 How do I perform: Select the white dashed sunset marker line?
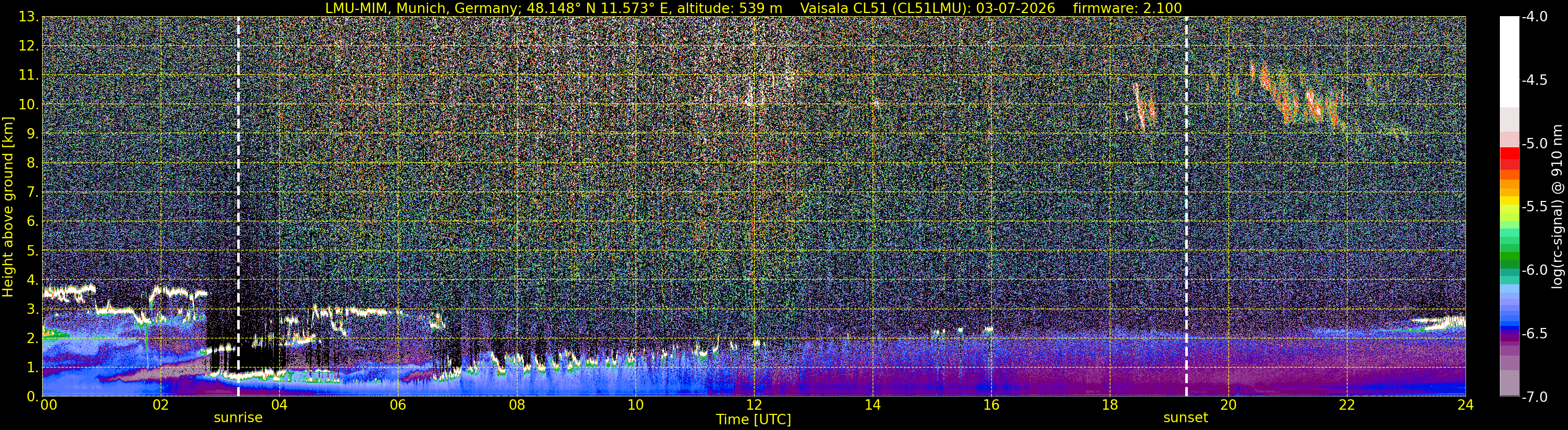tap(1186, 207)
